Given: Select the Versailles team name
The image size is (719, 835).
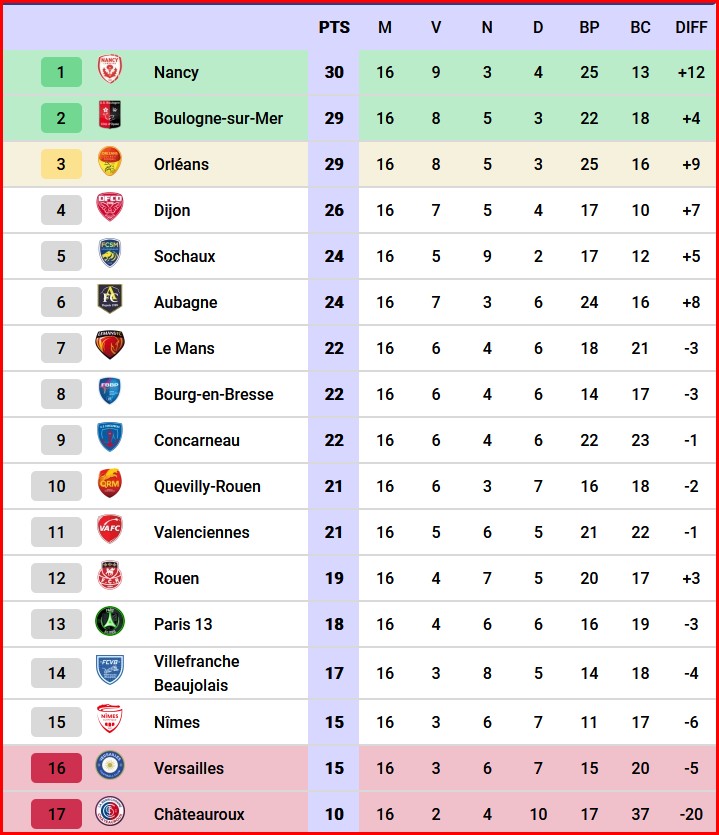Looking at the screenshot, I should pos(189,768).
